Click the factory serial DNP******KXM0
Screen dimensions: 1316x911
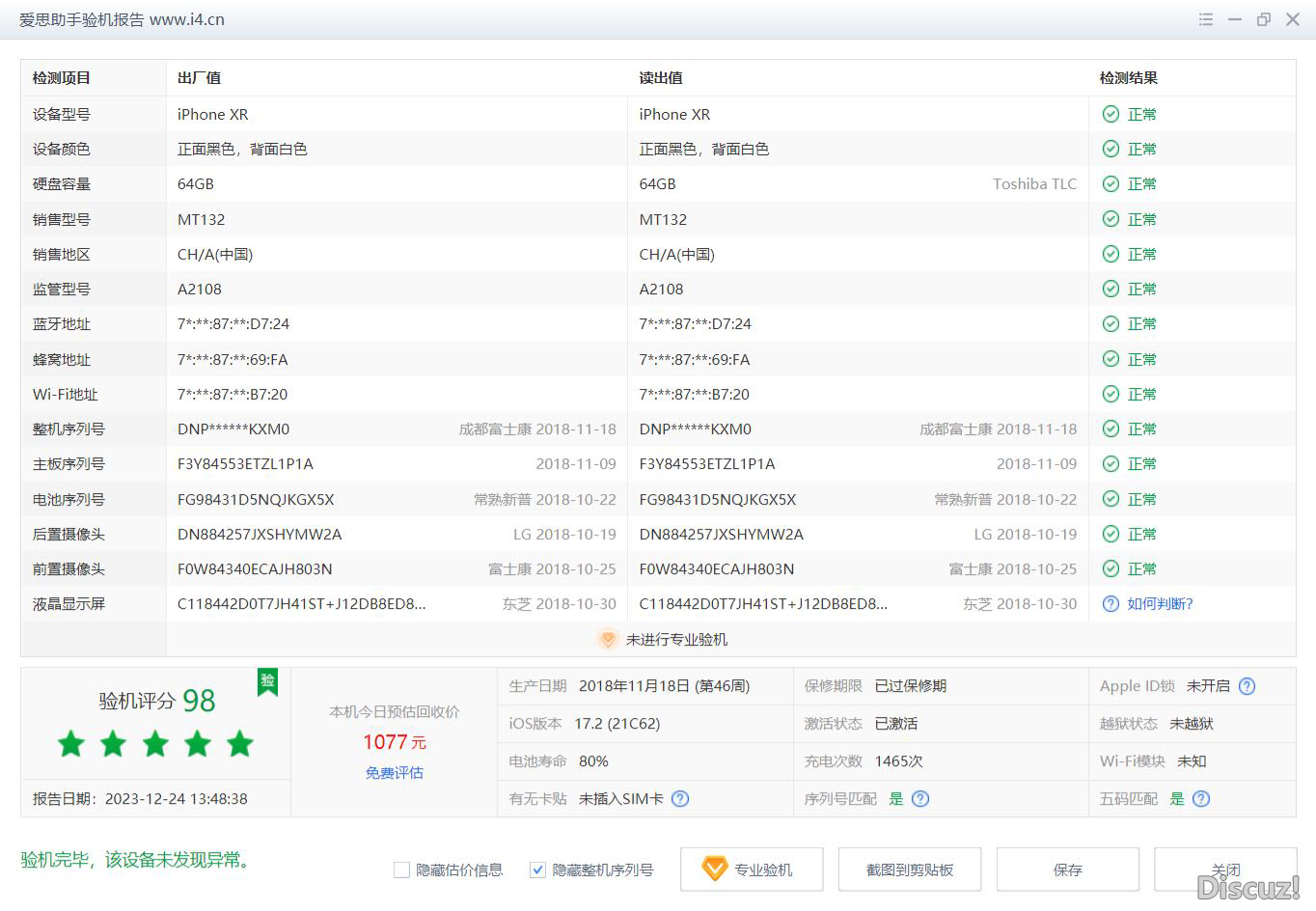[233, 428]
